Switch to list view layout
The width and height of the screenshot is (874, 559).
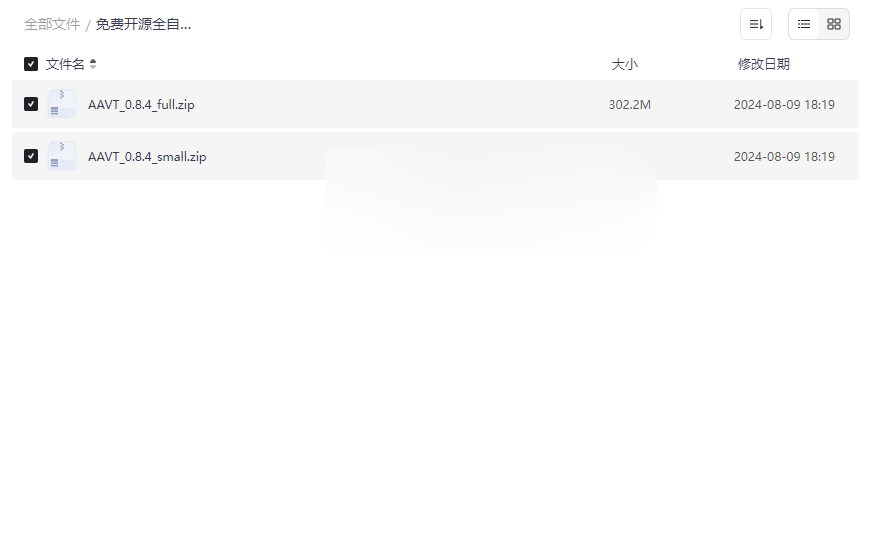[804, 24]
